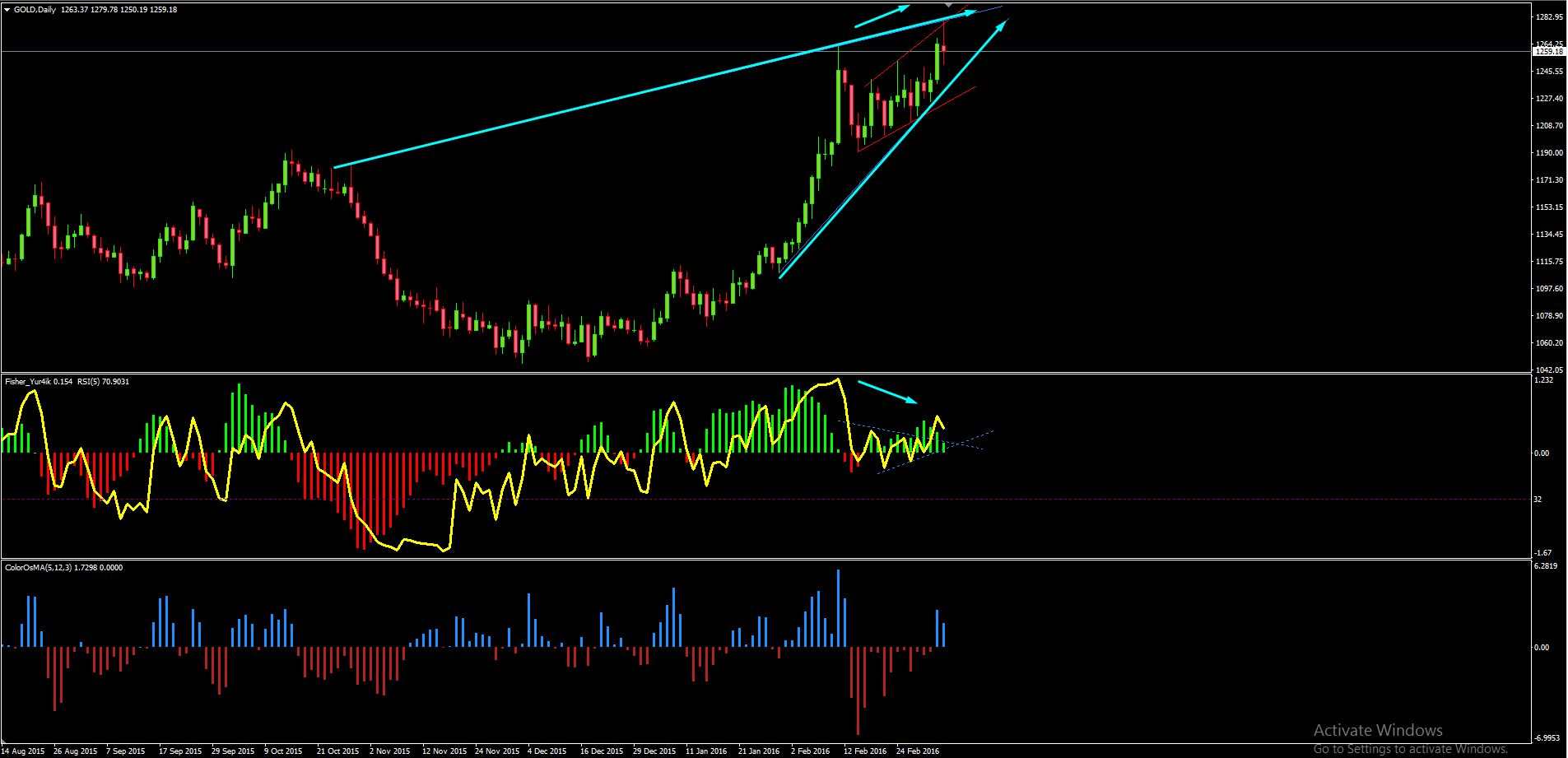Viewport: 1568px width, 758px height.
Task: Click the Fisher_Yur4ik indicator label
Action: coord(27,382)
